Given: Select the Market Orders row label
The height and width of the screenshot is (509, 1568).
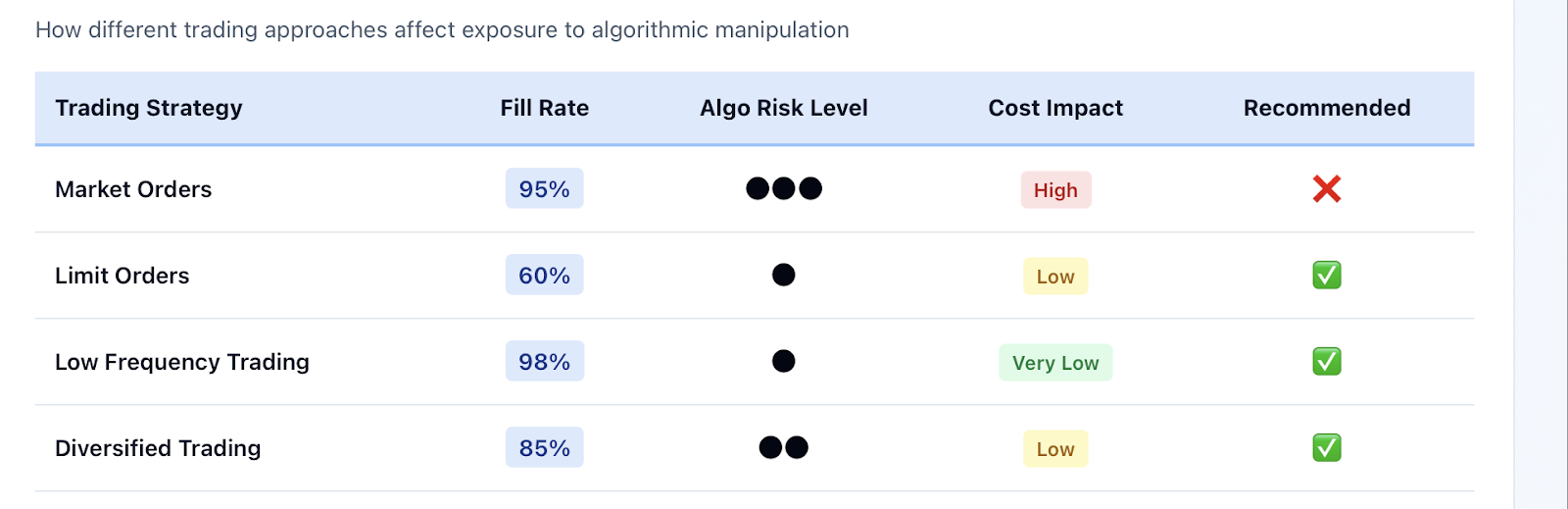Looking at the screenshot, I should click(133, 189).
